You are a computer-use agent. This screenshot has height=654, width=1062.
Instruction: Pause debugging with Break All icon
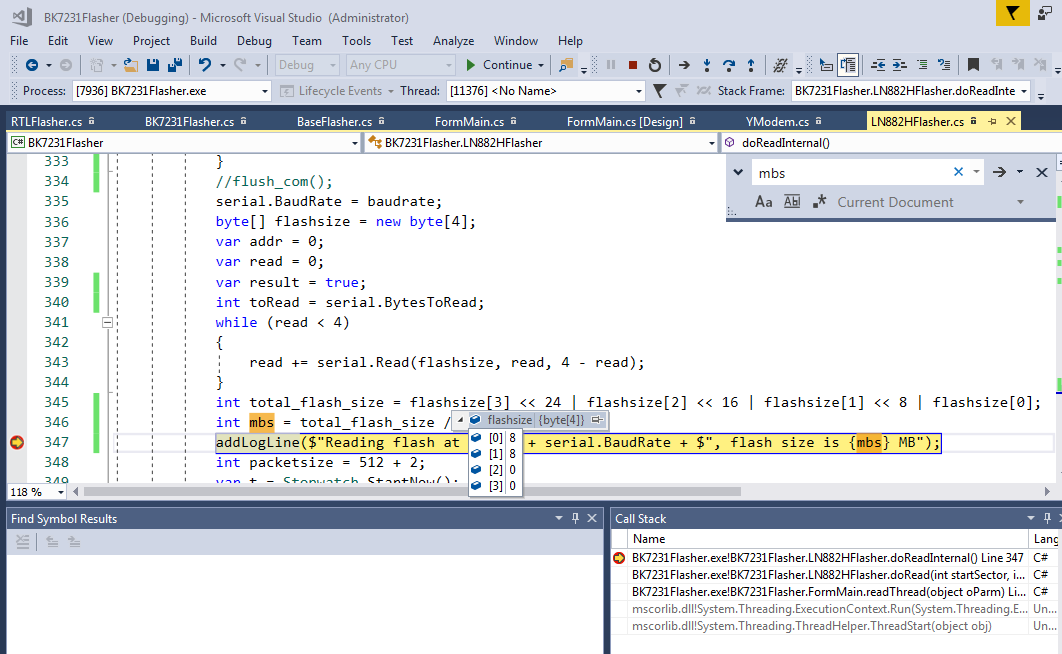click(x=611, y=65)
